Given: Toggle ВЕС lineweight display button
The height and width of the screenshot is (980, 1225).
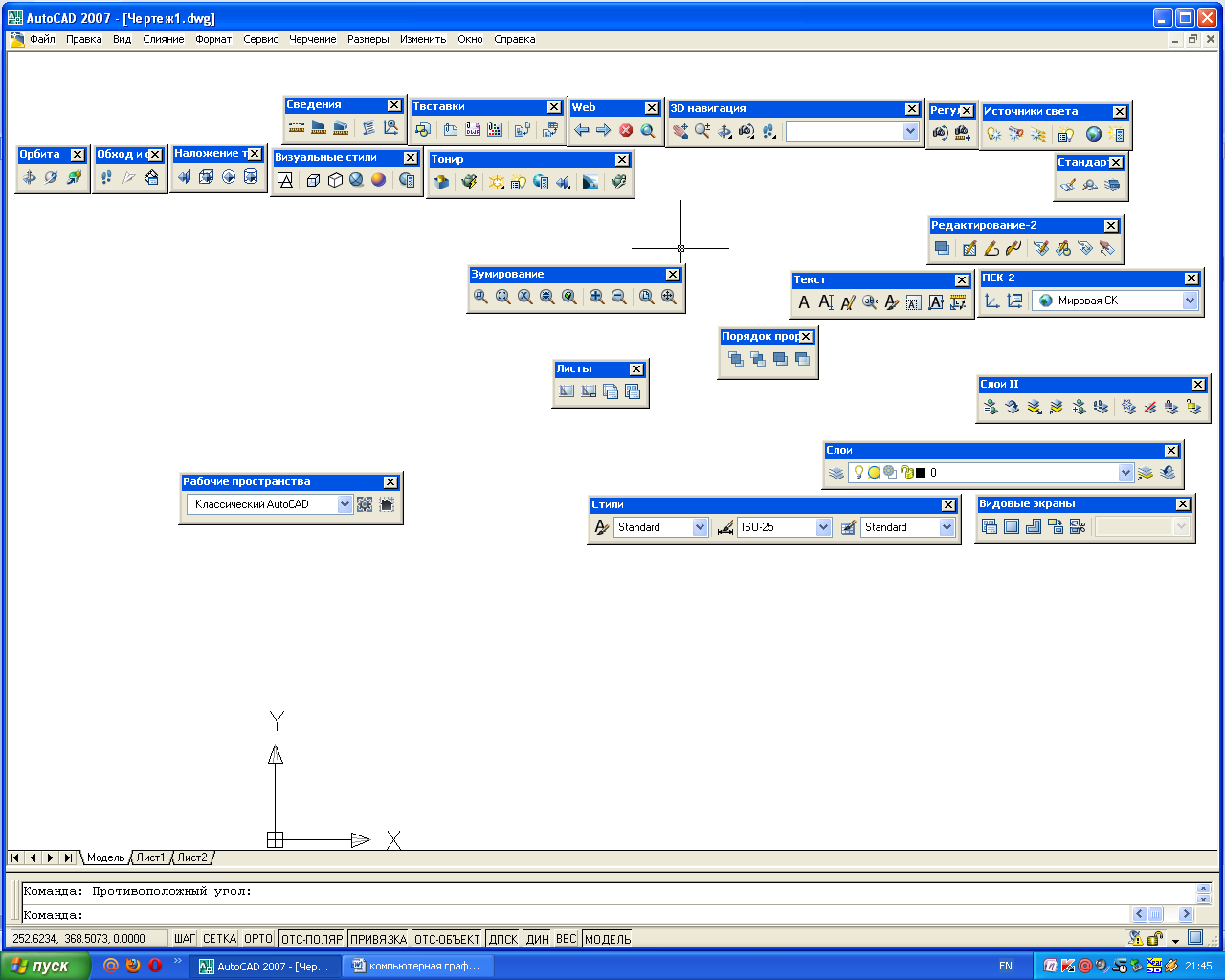Looking at the screenshot, I should 567,939.
